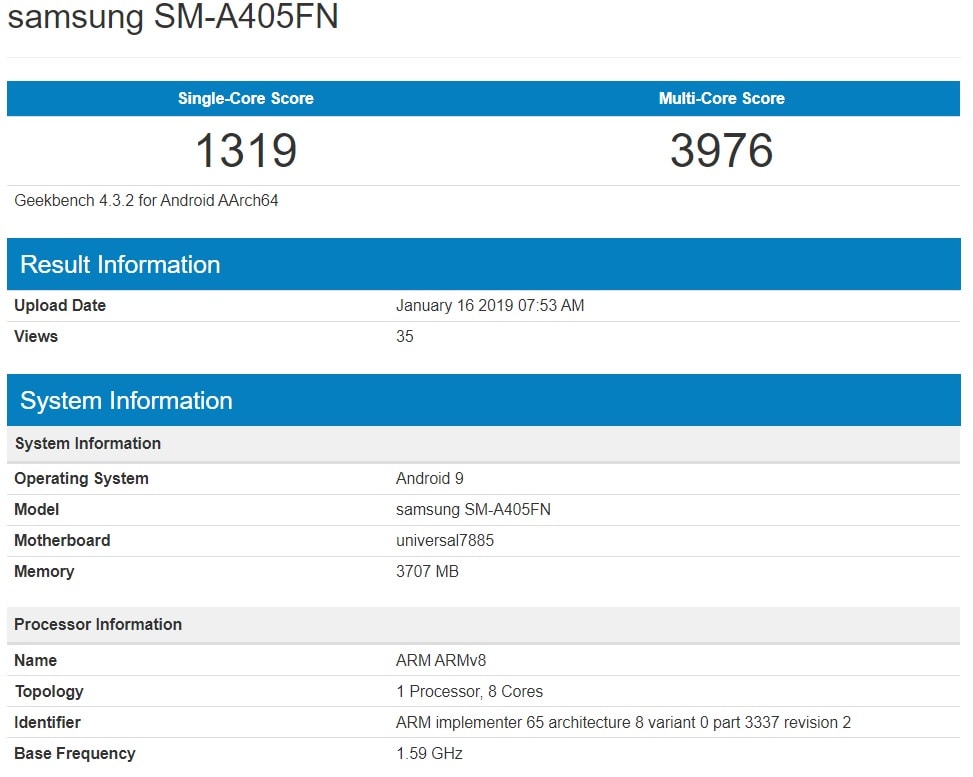Click the Operating System label

tap(81, 478)
